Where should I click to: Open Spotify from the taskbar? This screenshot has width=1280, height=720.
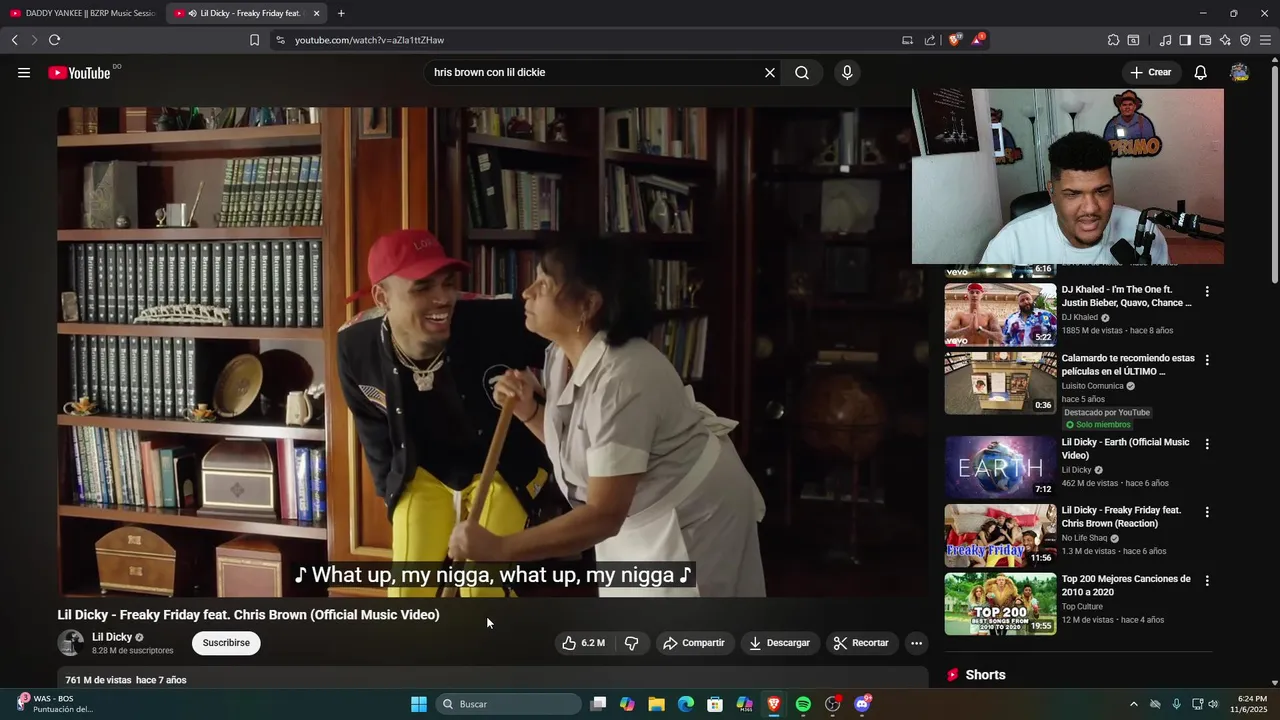pos(803,704)
